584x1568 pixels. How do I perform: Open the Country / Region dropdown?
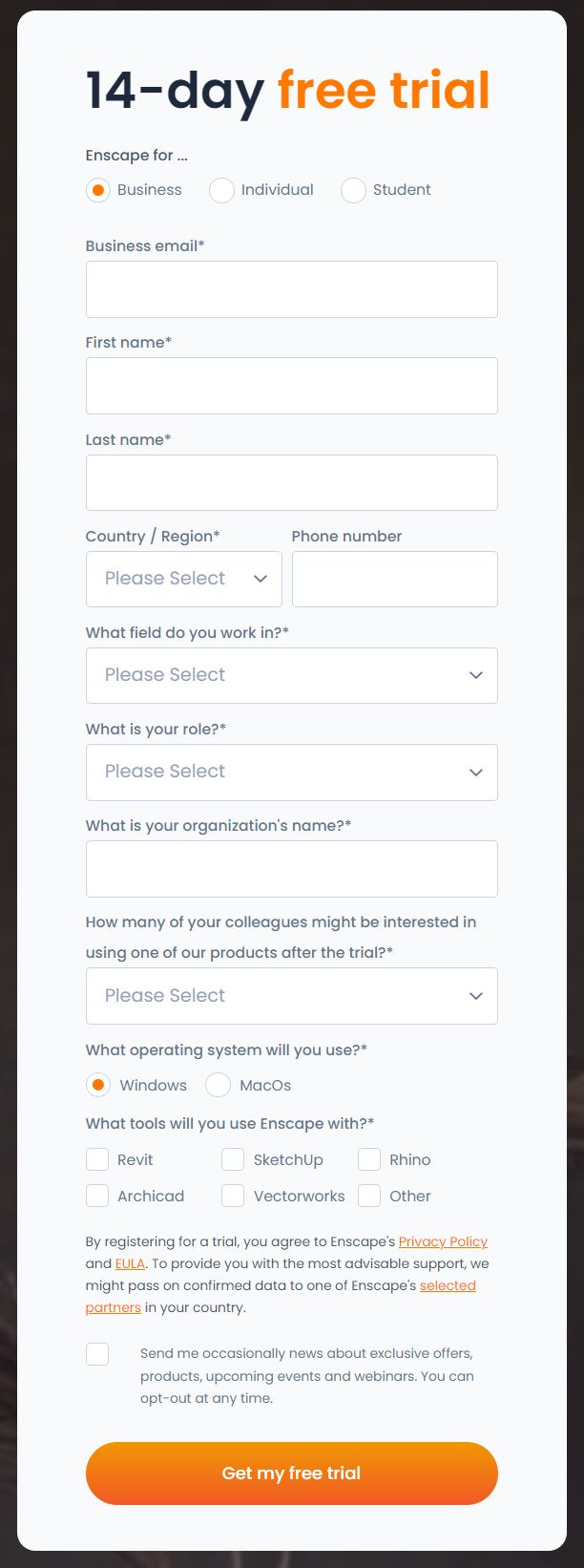tap(184, 579)
